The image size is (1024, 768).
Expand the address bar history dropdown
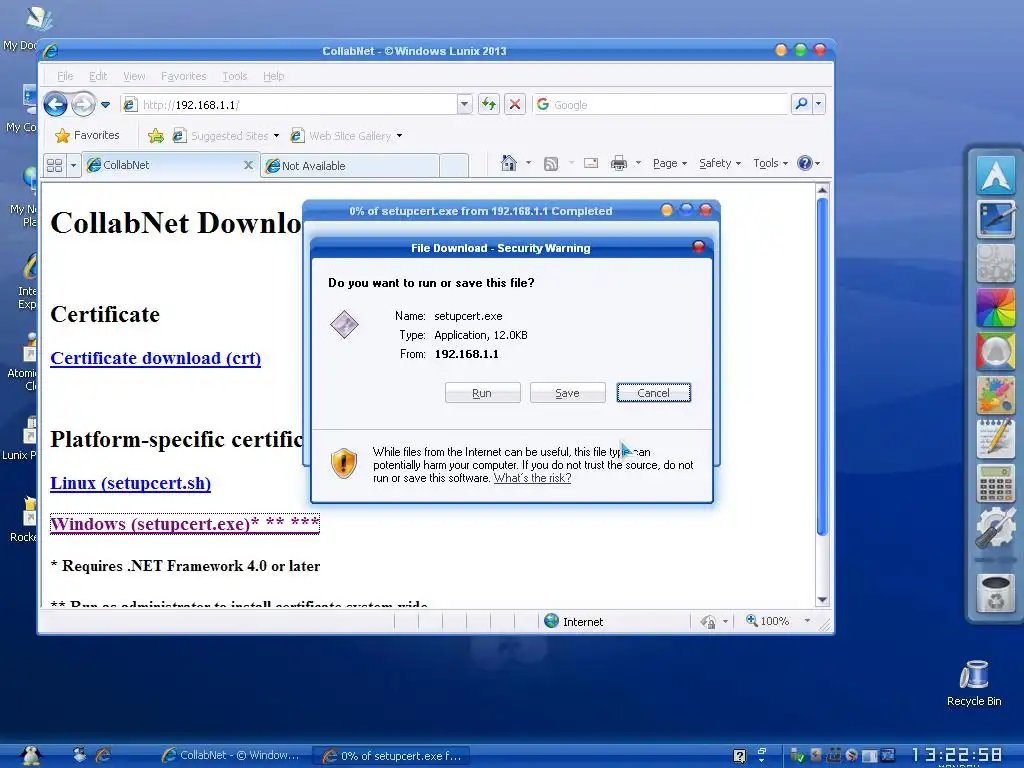pyautogui.click(x=464, y=104)
